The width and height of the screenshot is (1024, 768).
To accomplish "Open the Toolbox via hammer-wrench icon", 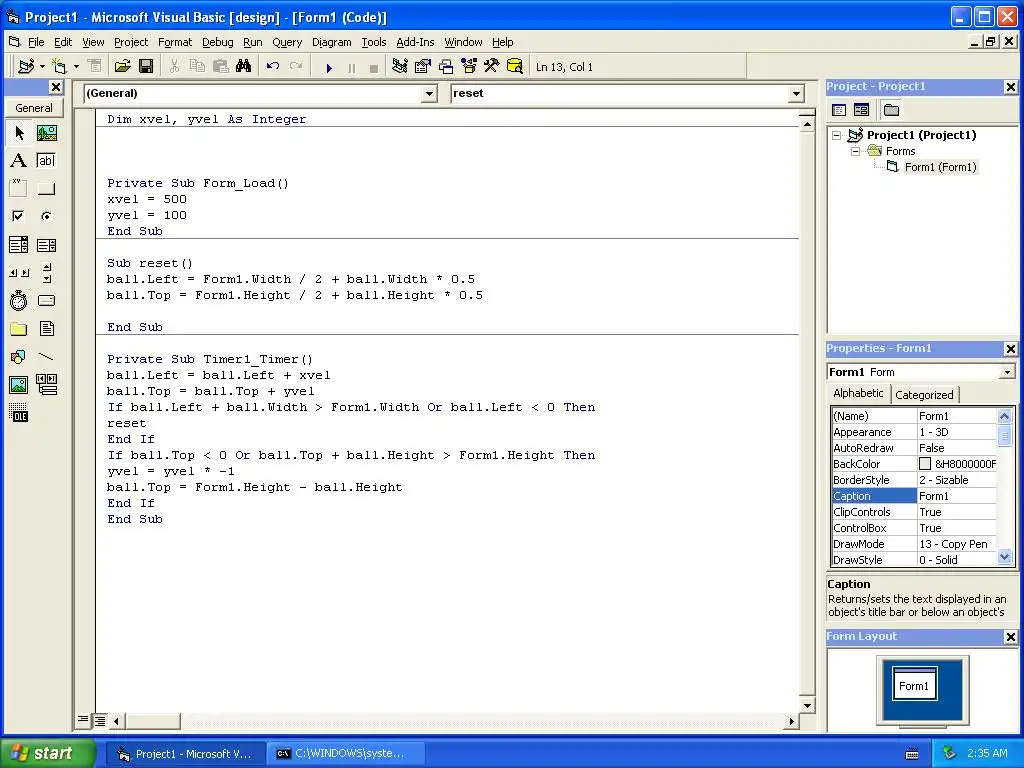I will (492, 66).
